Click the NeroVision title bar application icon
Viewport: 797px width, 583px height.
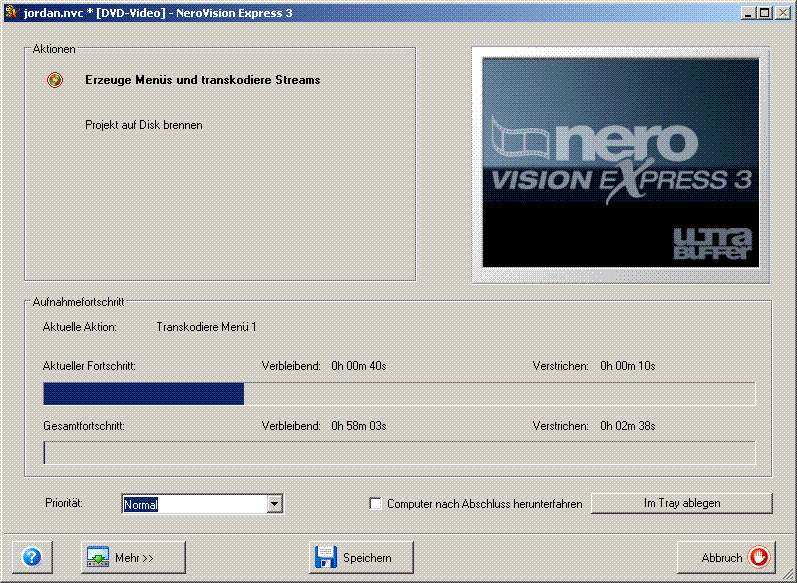[x=12, y=11]
